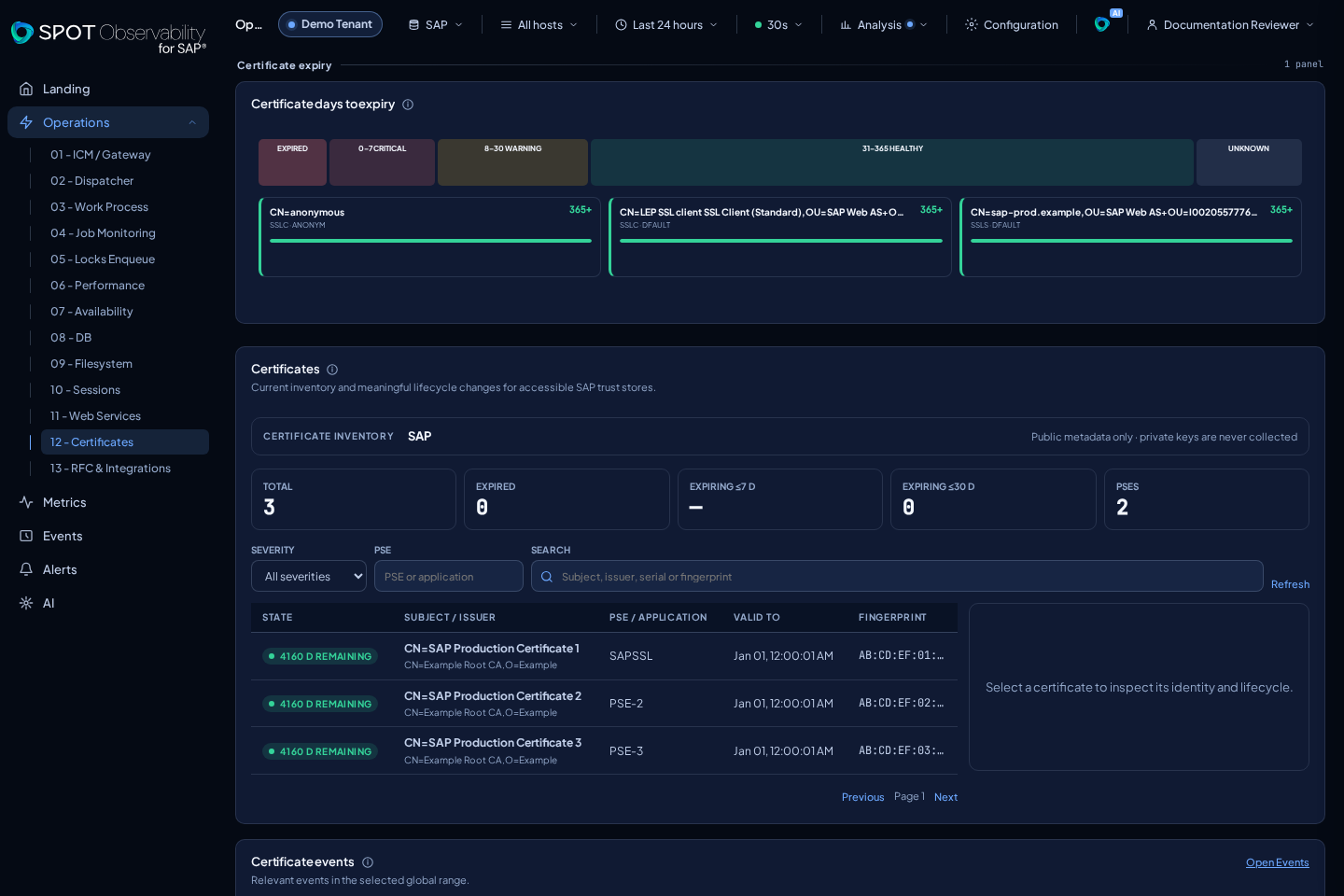Screen dimensions: 1344x896
Task: Open the All severities dropdown
Action: click(309, 576)
